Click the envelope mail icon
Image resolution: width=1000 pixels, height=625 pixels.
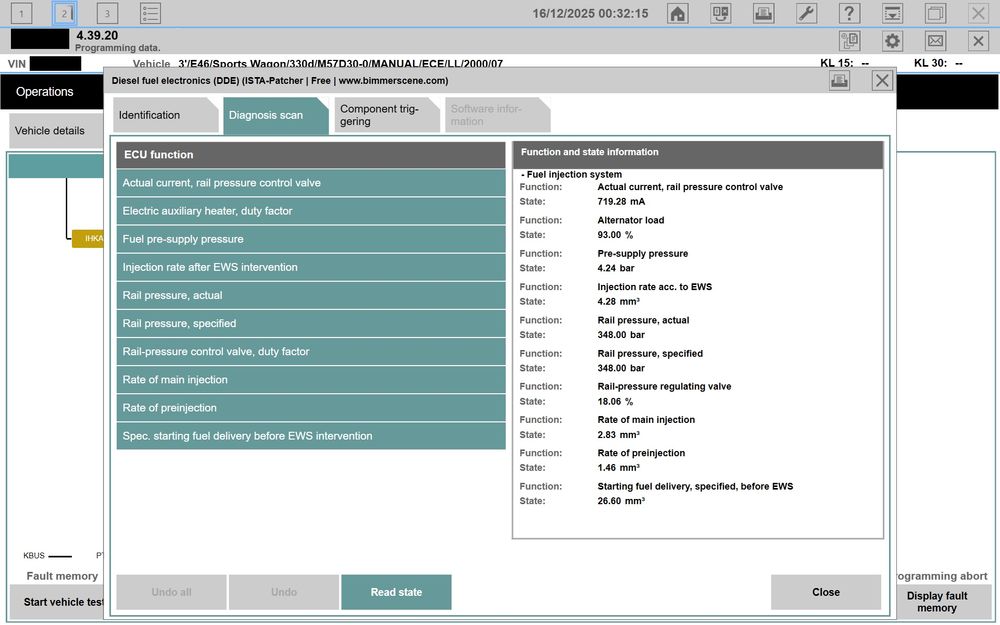click(x=935, y=41)
